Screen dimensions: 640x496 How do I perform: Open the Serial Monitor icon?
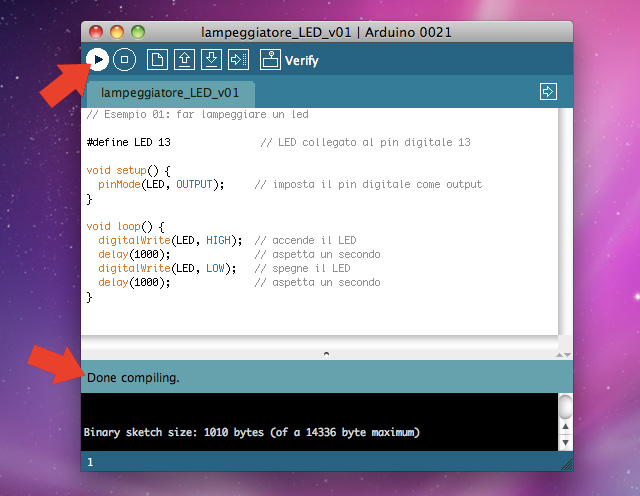[x=270, y=60]
